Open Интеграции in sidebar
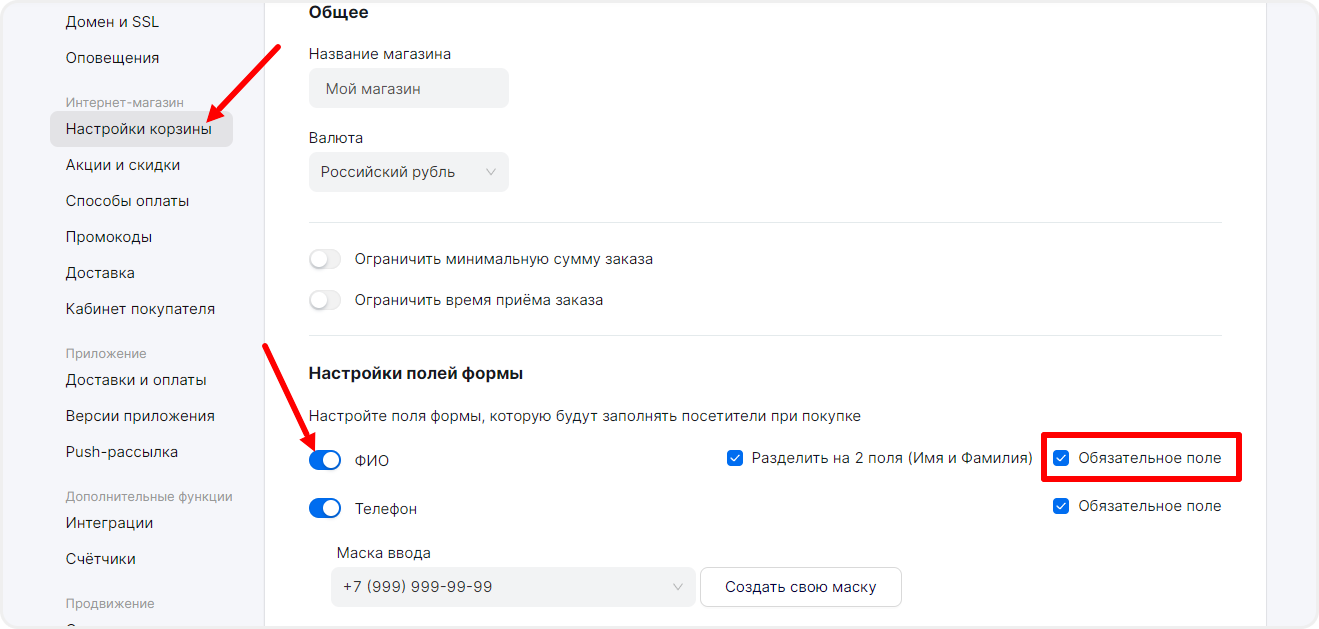 (109, 523)
